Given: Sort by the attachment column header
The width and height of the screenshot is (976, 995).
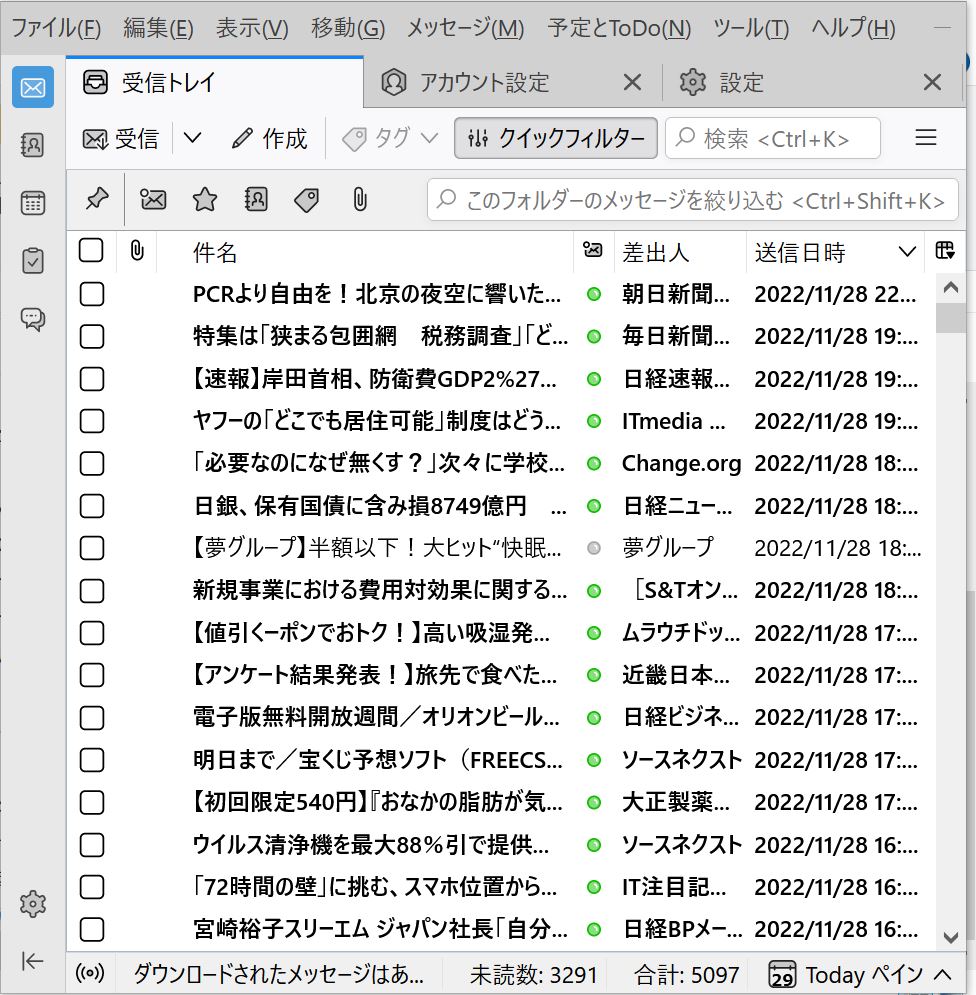Looking at the screenshot, I should pos(137,251).
